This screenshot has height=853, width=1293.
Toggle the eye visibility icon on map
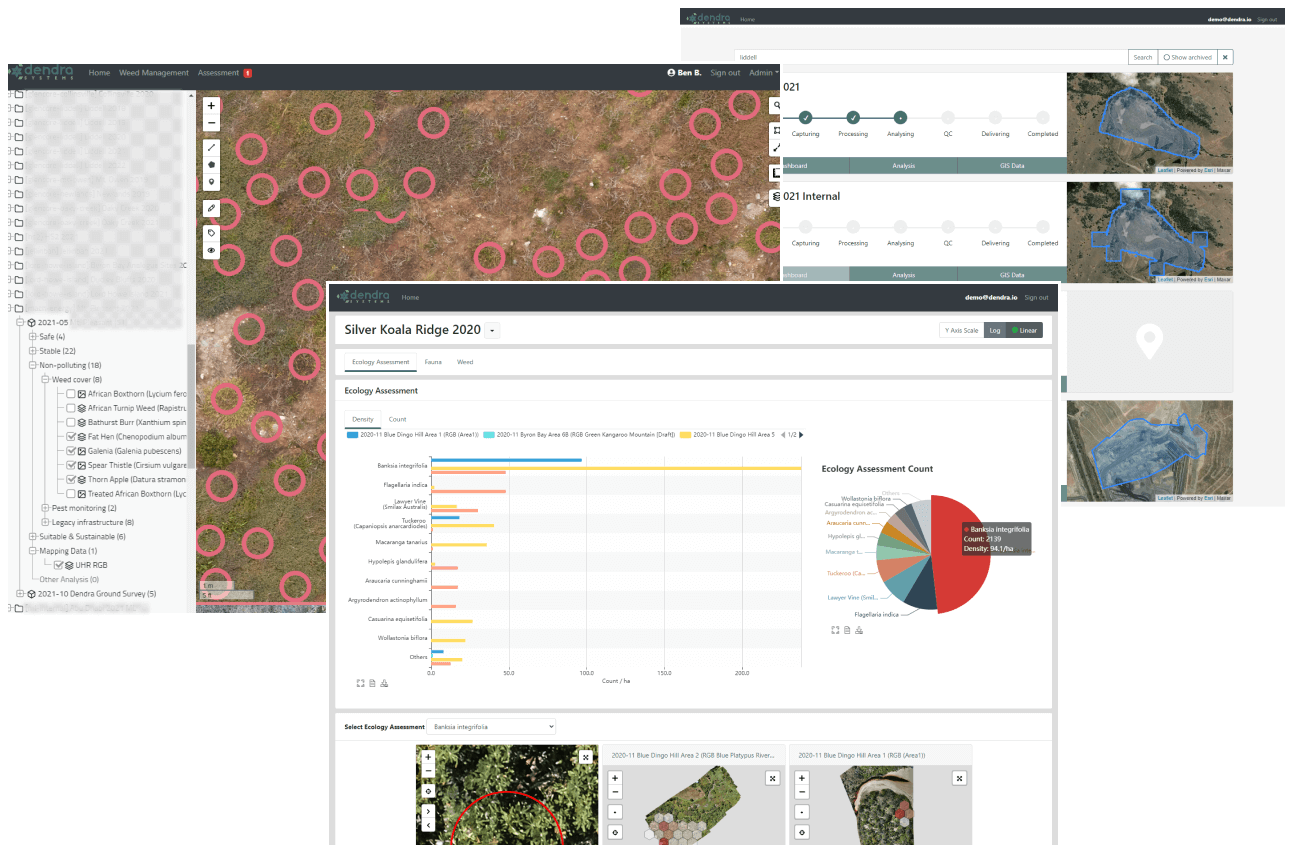211,251
